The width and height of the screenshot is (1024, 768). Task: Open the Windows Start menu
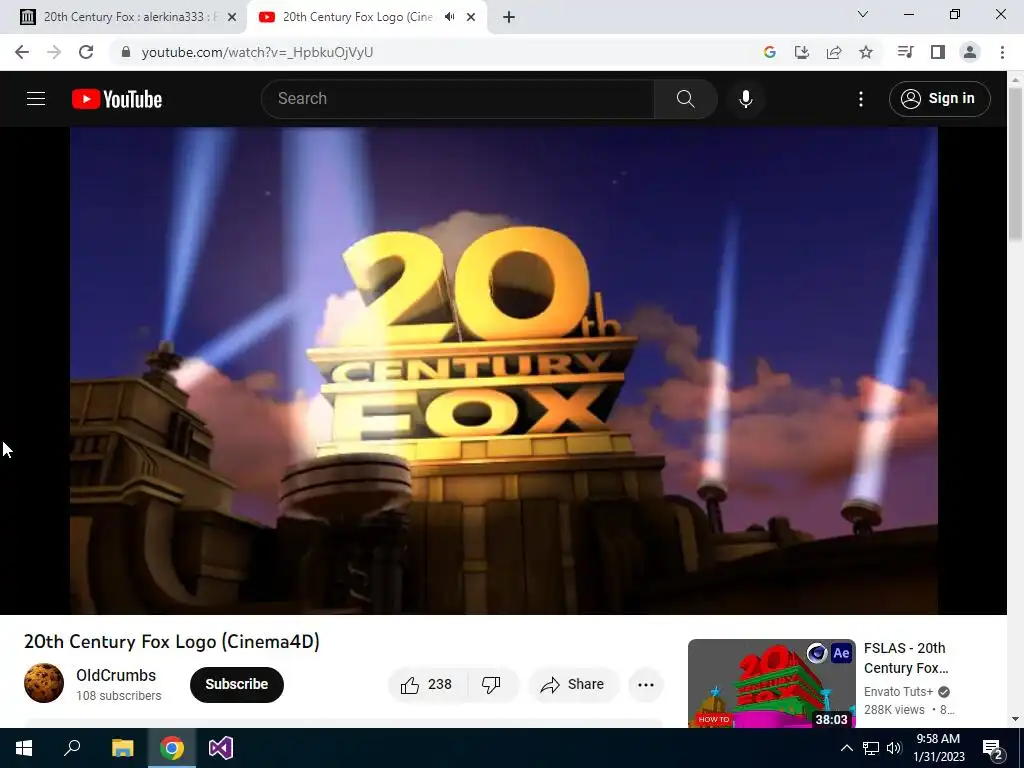tap(24, 748)
